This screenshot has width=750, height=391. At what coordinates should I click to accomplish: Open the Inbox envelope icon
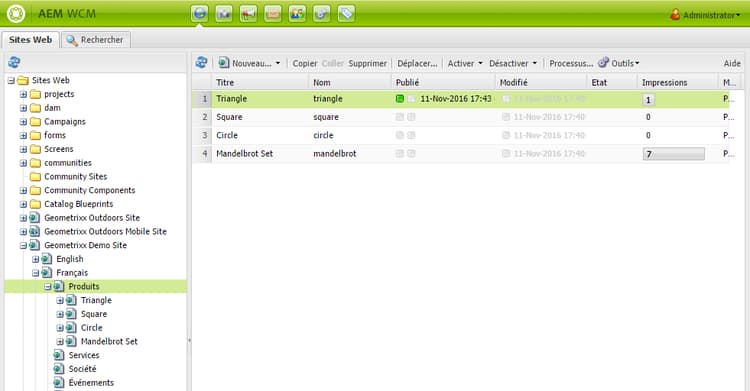click(273, 13)
